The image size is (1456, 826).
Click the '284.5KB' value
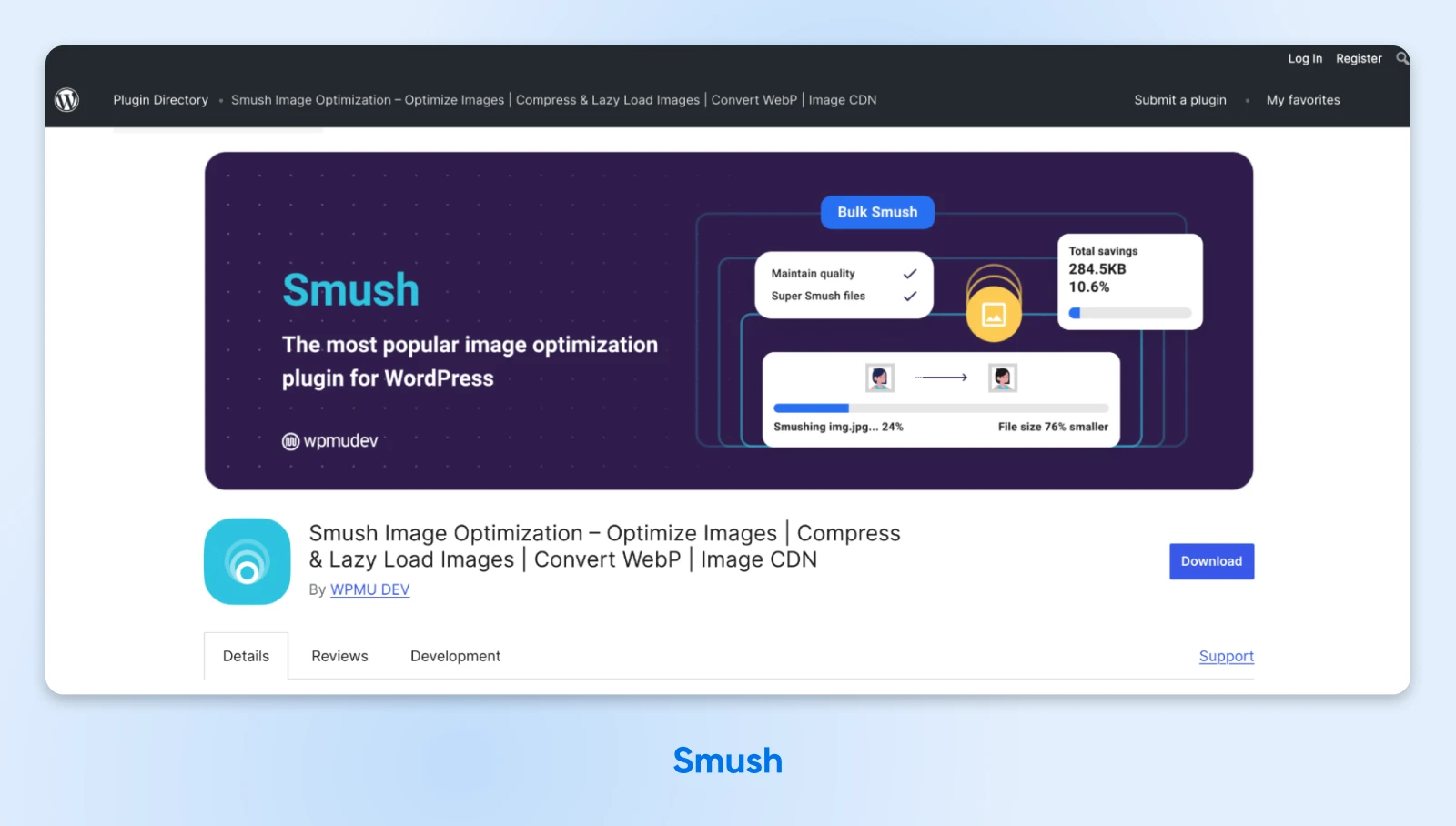point(1097,269)
